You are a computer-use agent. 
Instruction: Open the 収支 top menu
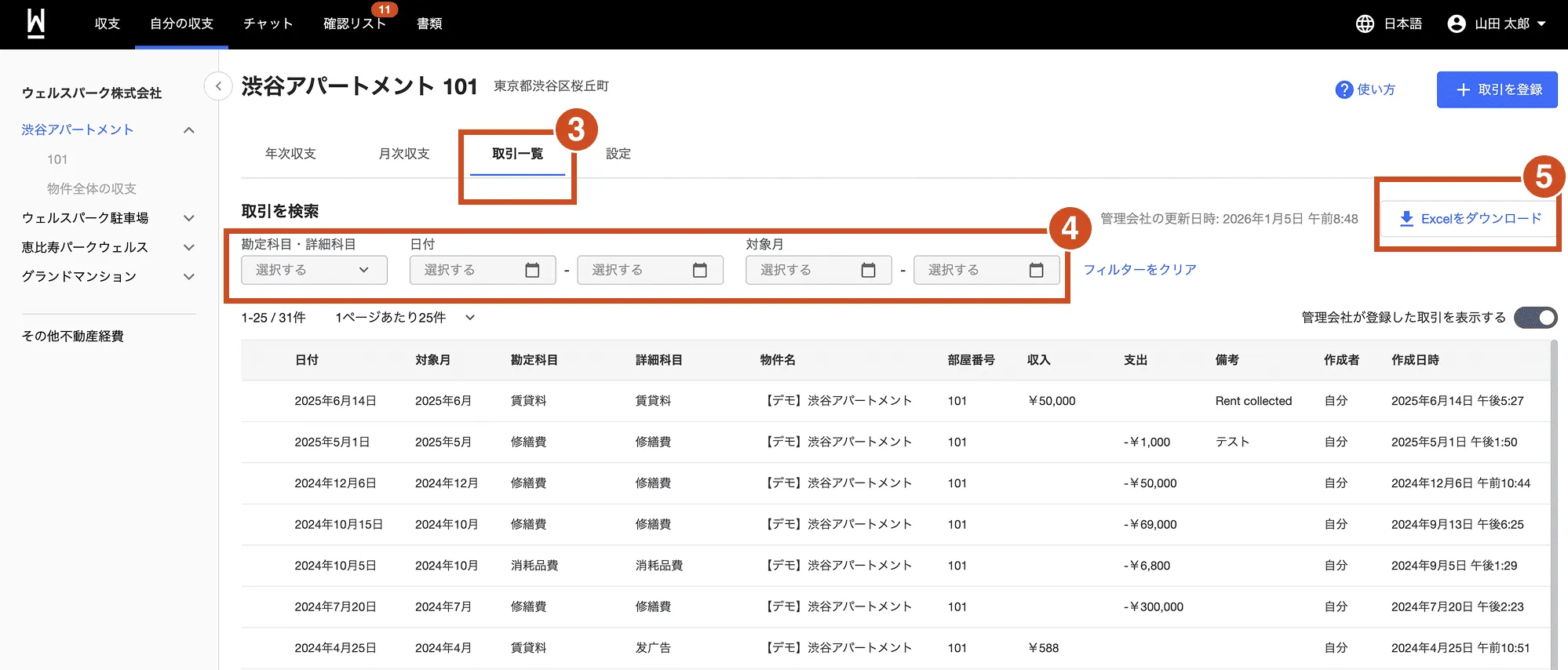click(x=108, y=24)
